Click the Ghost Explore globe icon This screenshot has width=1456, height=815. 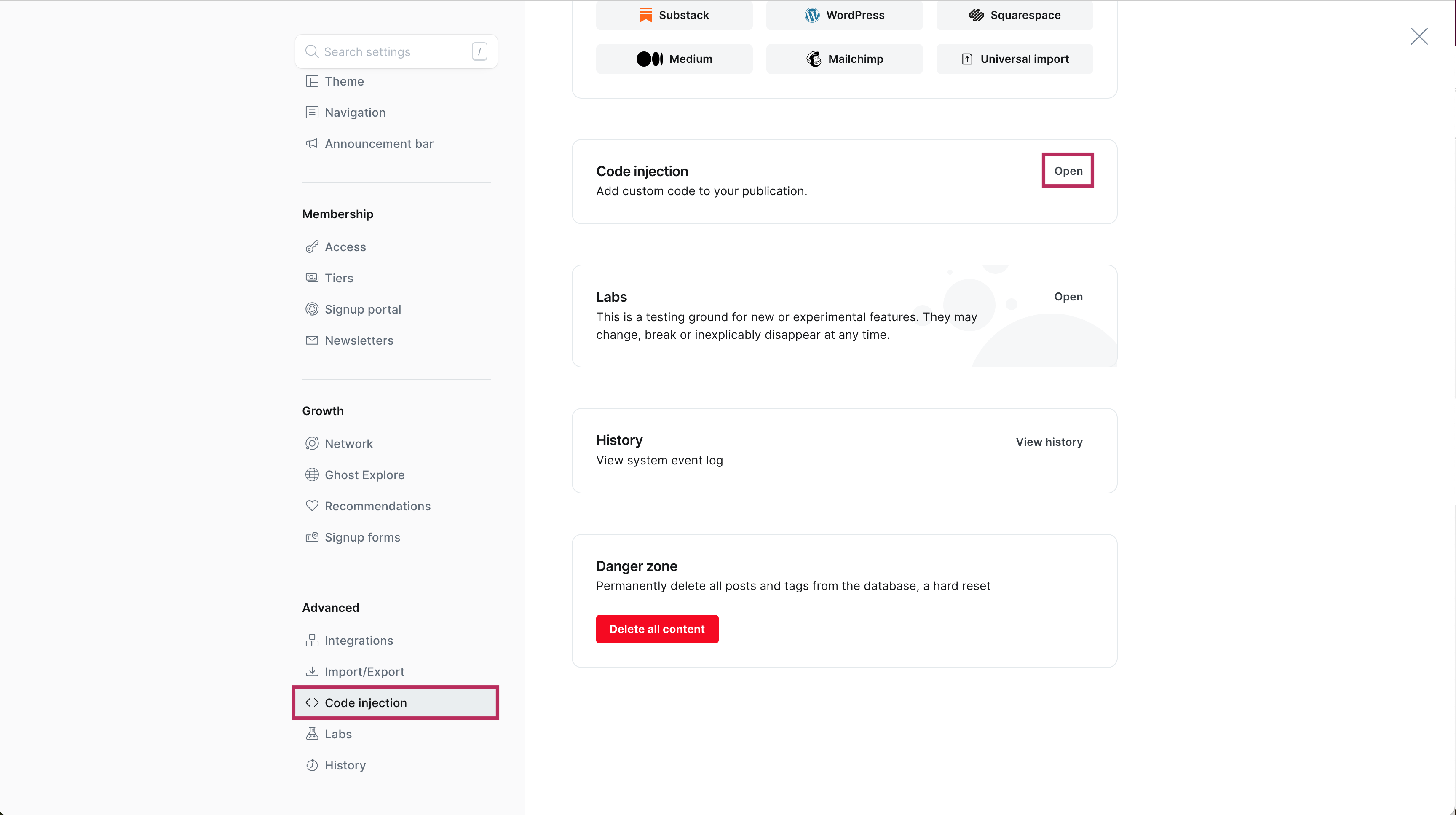(x=311, y=475)
